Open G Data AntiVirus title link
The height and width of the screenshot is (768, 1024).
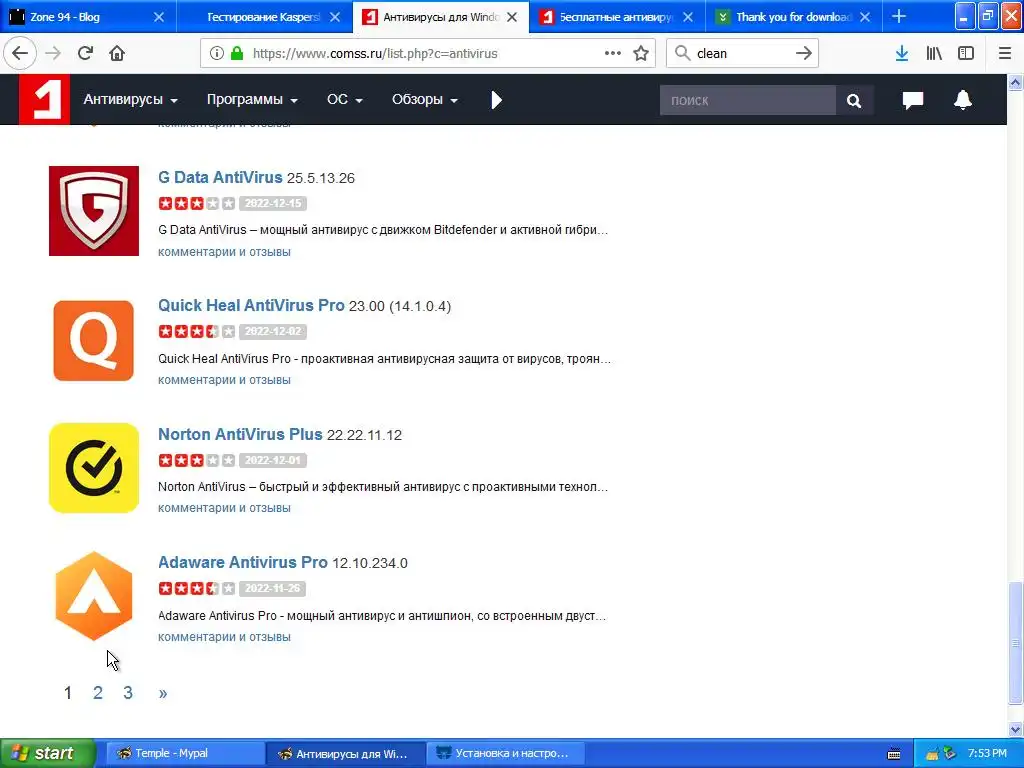tap(220, 177)
